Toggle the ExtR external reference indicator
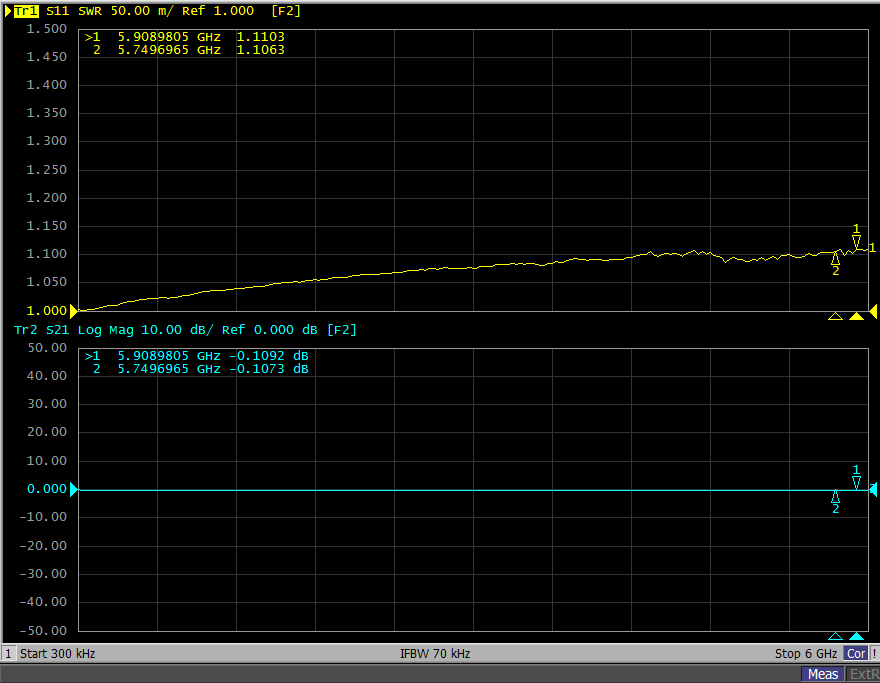Viewport: 880px width, 683px height. tap(863, 674)
